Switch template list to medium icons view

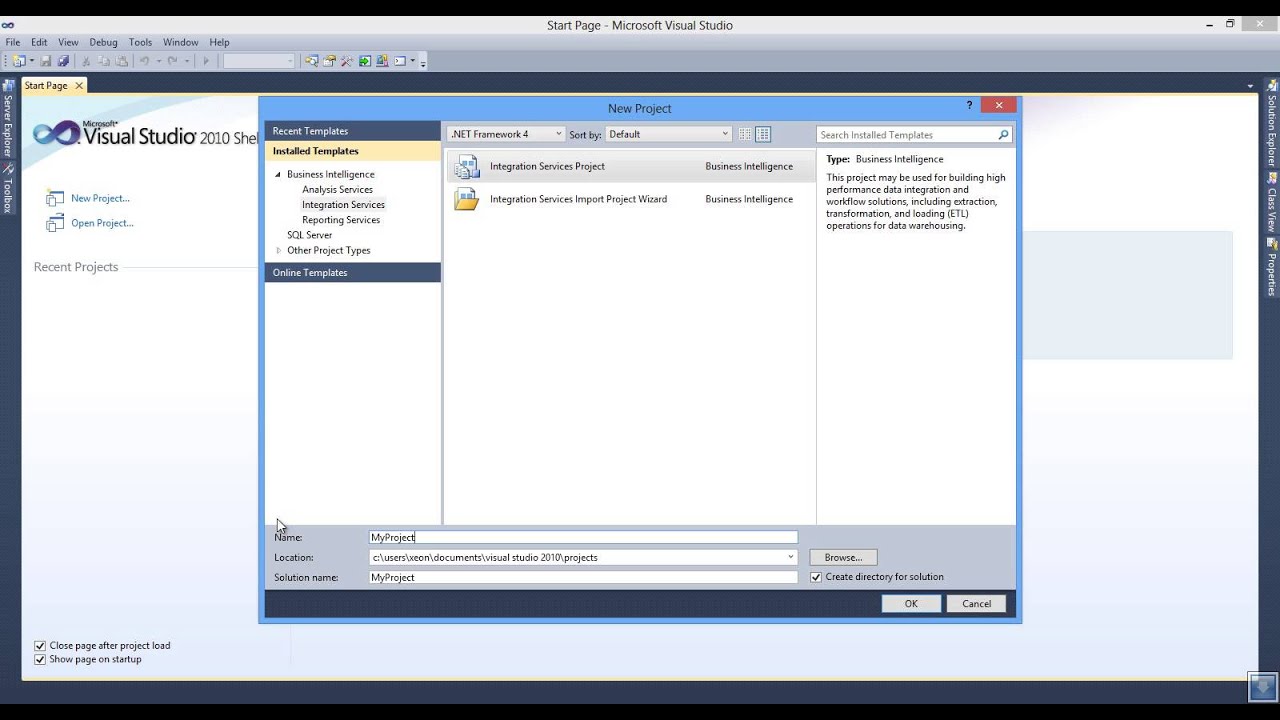763,134
